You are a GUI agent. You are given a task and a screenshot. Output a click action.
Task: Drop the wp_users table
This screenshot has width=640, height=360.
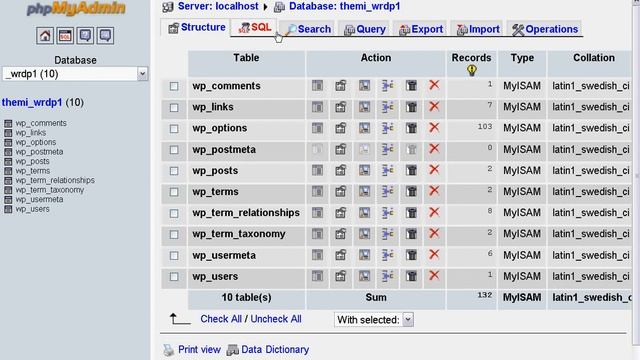[x=434, y=276]
